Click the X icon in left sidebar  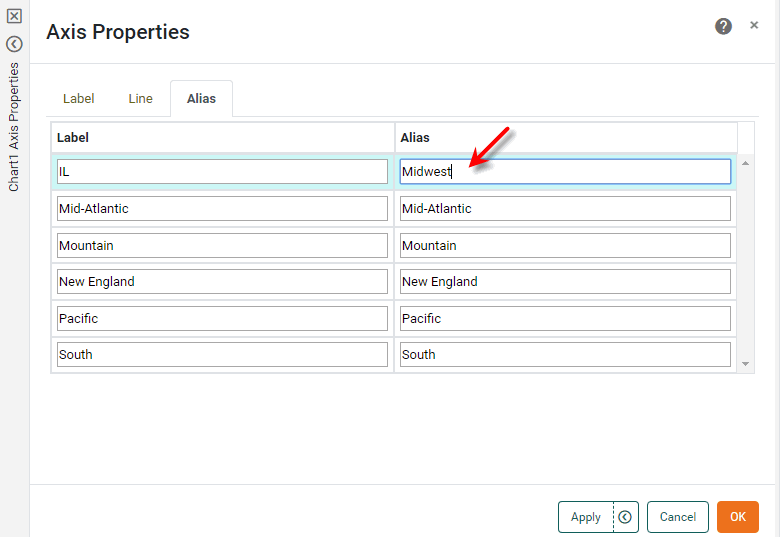point(14,16)
